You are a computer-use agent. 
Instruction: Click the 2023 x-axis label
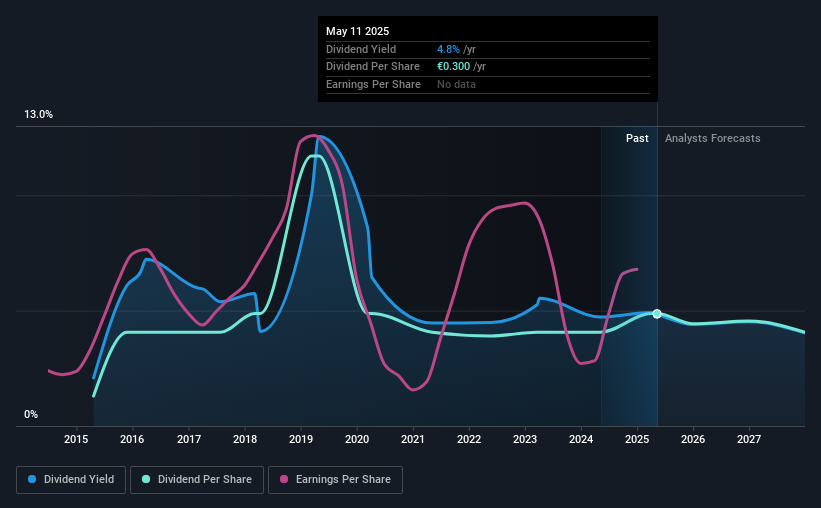click(x=525, y=439)
